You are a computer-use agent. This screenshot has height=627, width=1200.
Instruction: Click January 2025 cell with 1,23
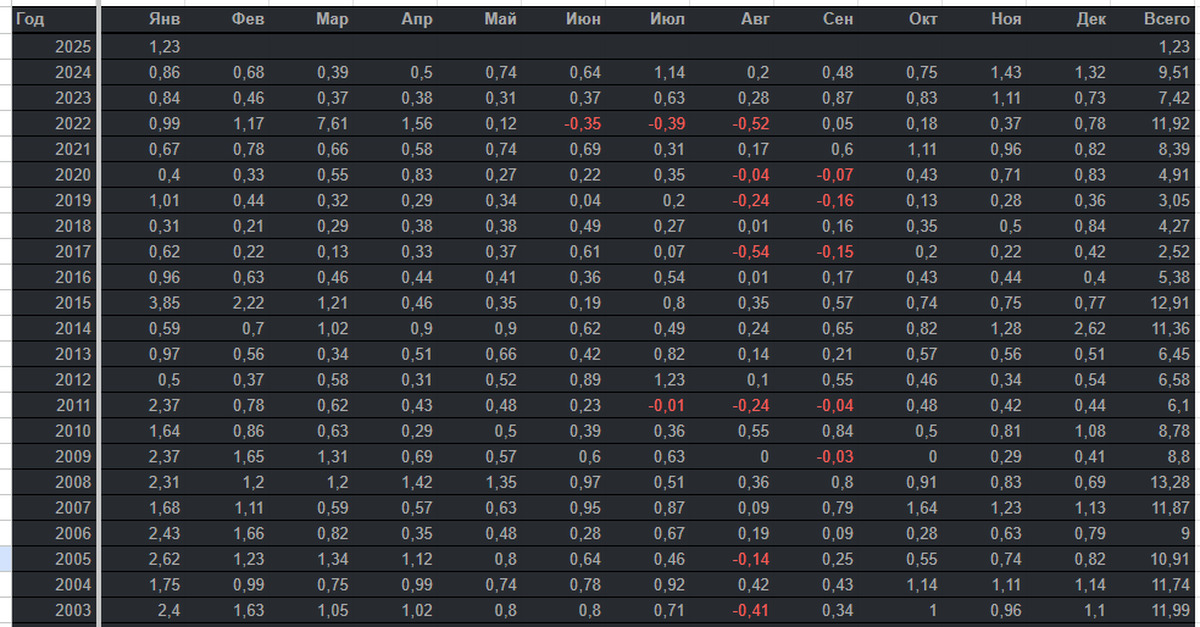point(164,46)
